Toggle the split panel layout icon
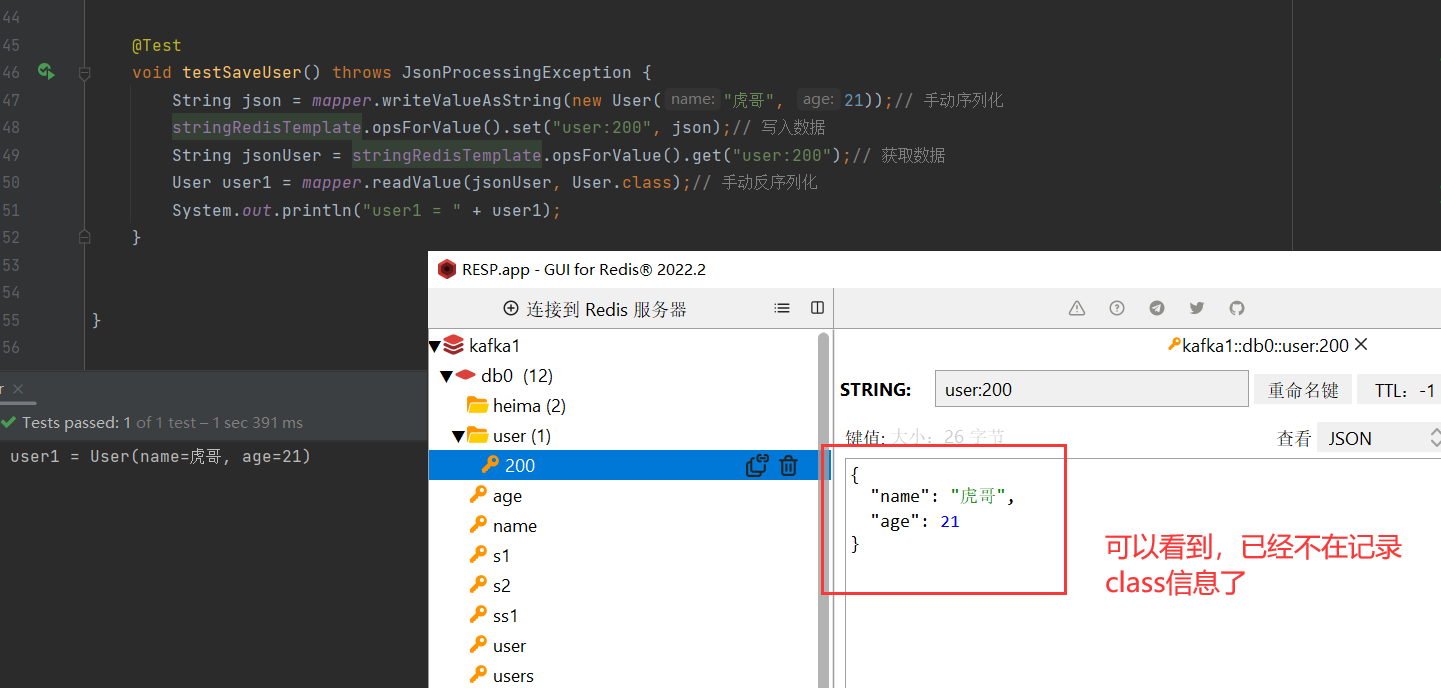The width and height of the screenshot is (1441, 688). [817, 308]
